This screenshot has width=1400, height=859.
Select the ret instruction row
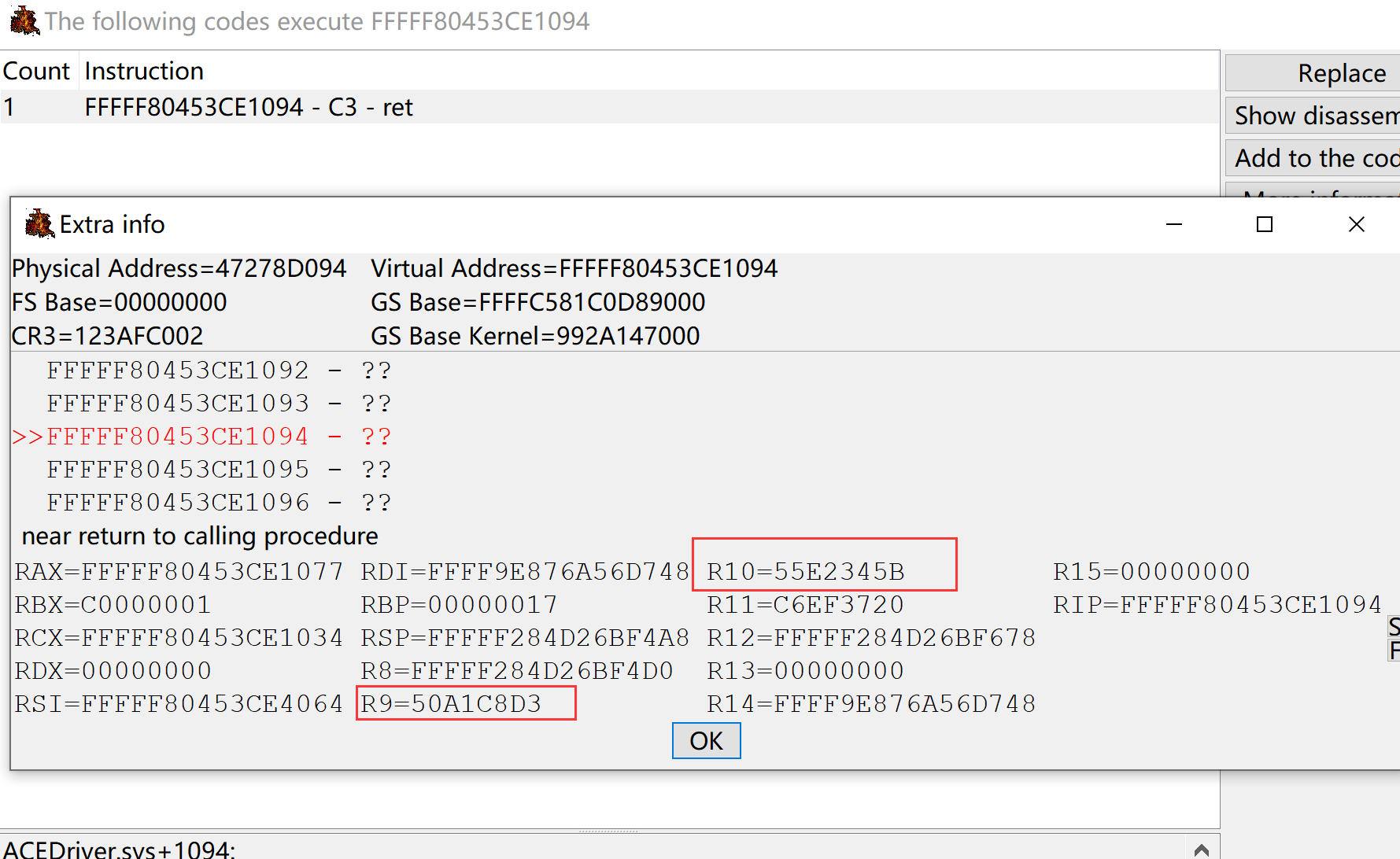coord(249,107)
